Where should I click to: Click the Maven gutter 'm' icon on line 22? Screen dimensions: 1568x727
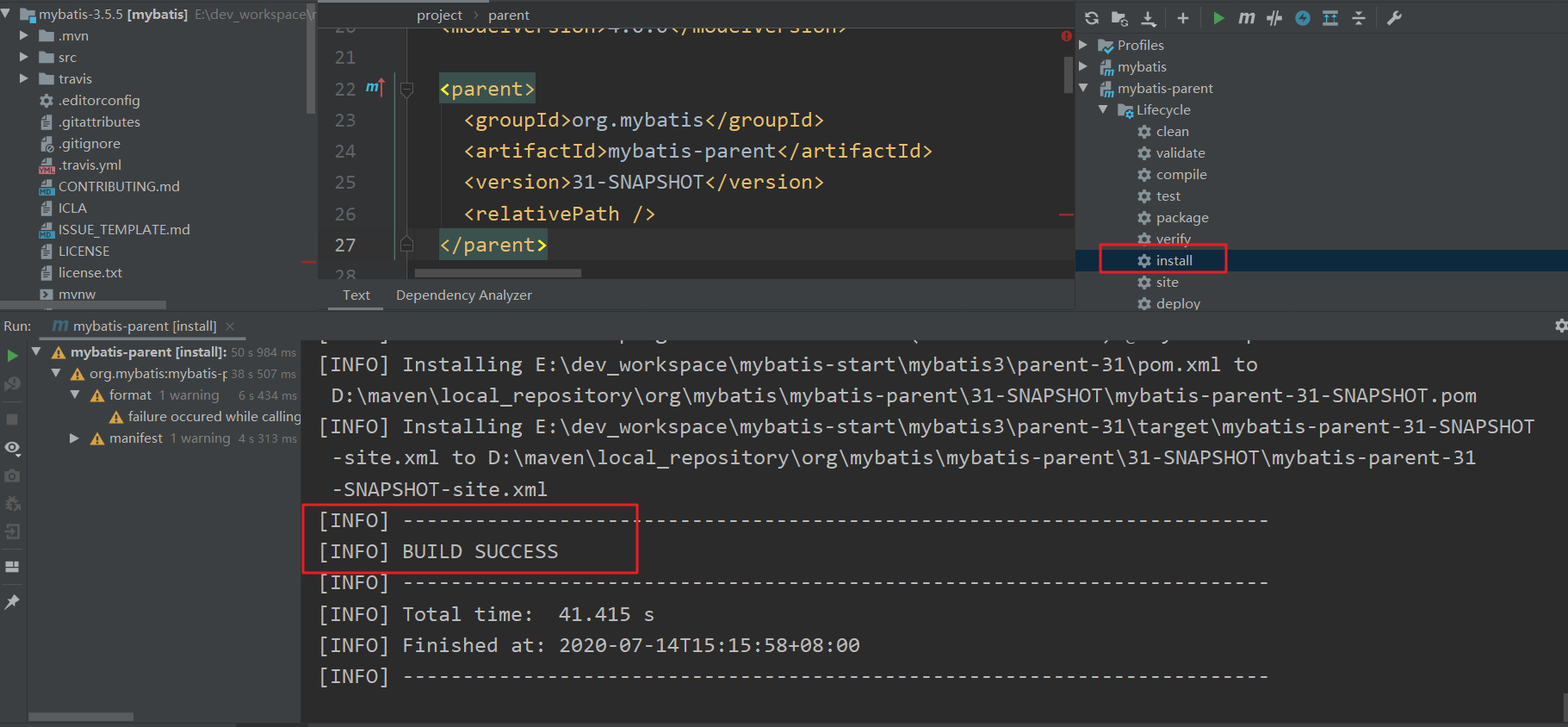[x=375, y=87]
